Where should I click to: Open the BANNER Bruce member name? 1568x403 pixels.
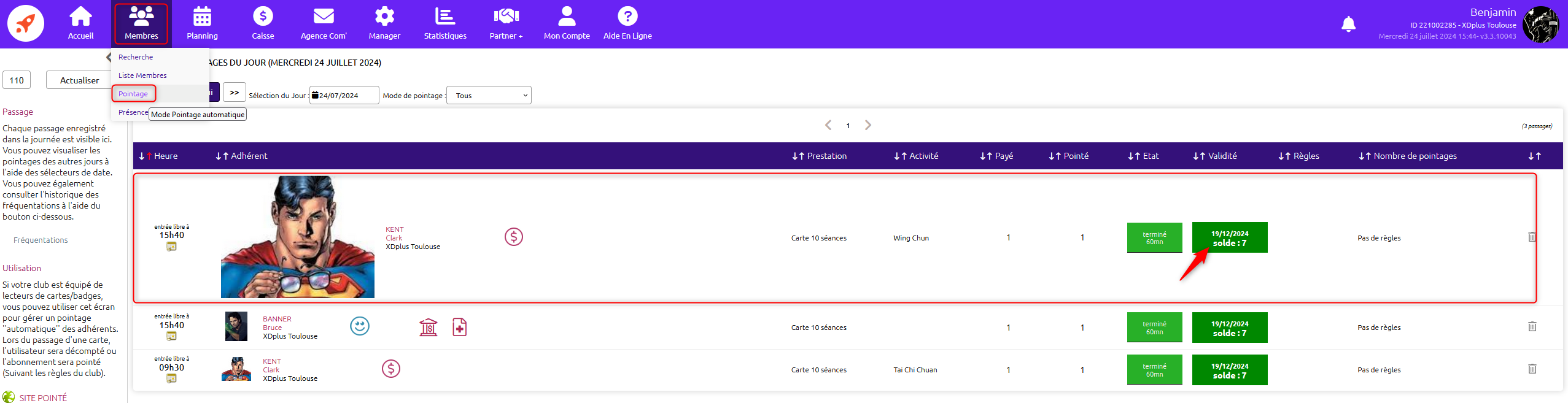coord(277,323)
